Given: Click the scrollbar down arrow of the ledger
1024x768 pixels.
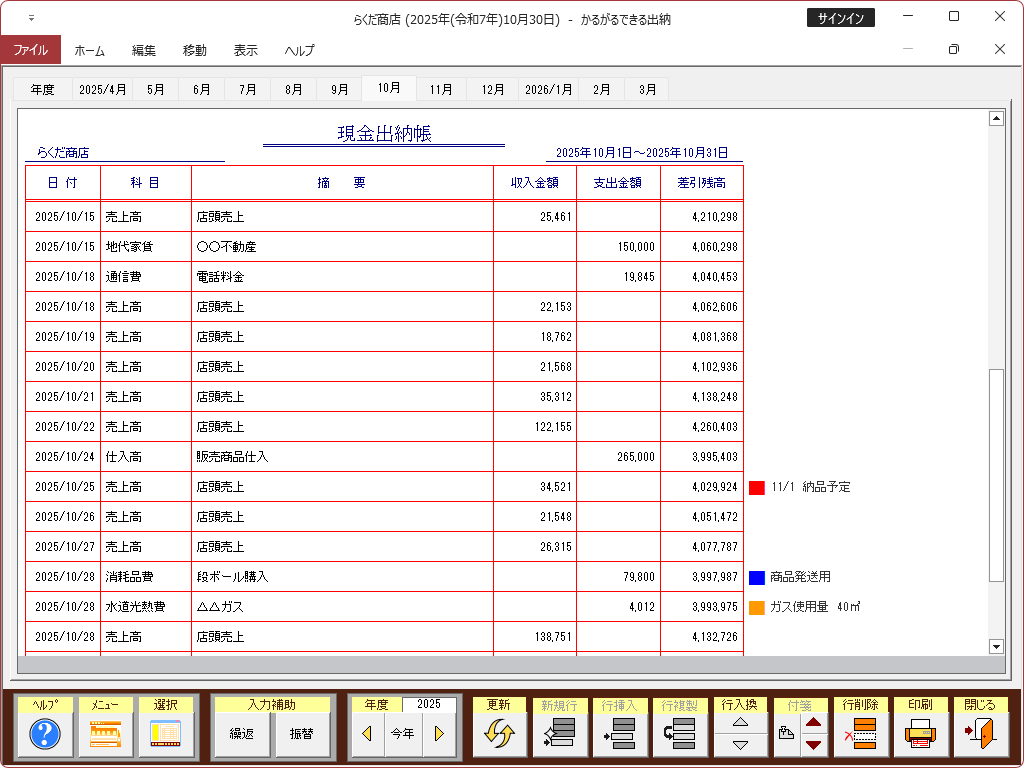Looking at the screenshot, I should pyautogui.click(x=995, y=646).
